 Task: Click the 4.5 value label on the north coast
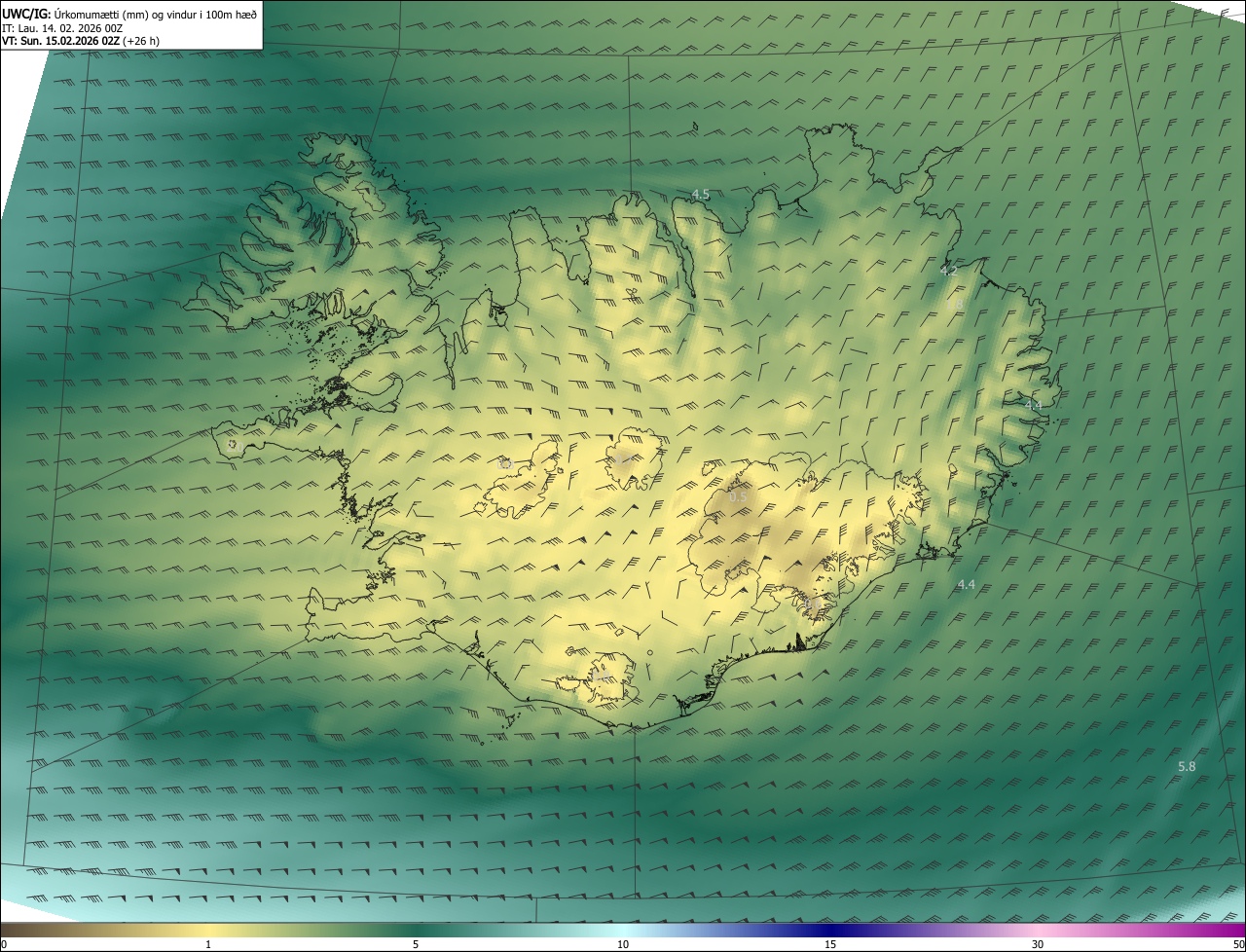(x=700, y=195)
